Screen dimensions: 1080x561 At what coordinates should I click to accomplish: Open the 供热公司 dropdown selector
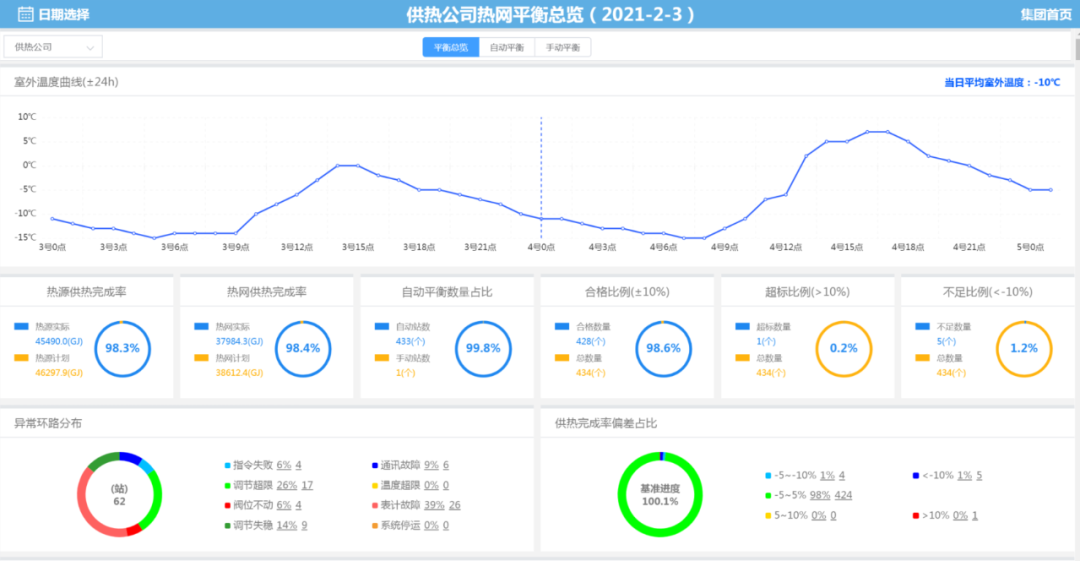point(53,47)
